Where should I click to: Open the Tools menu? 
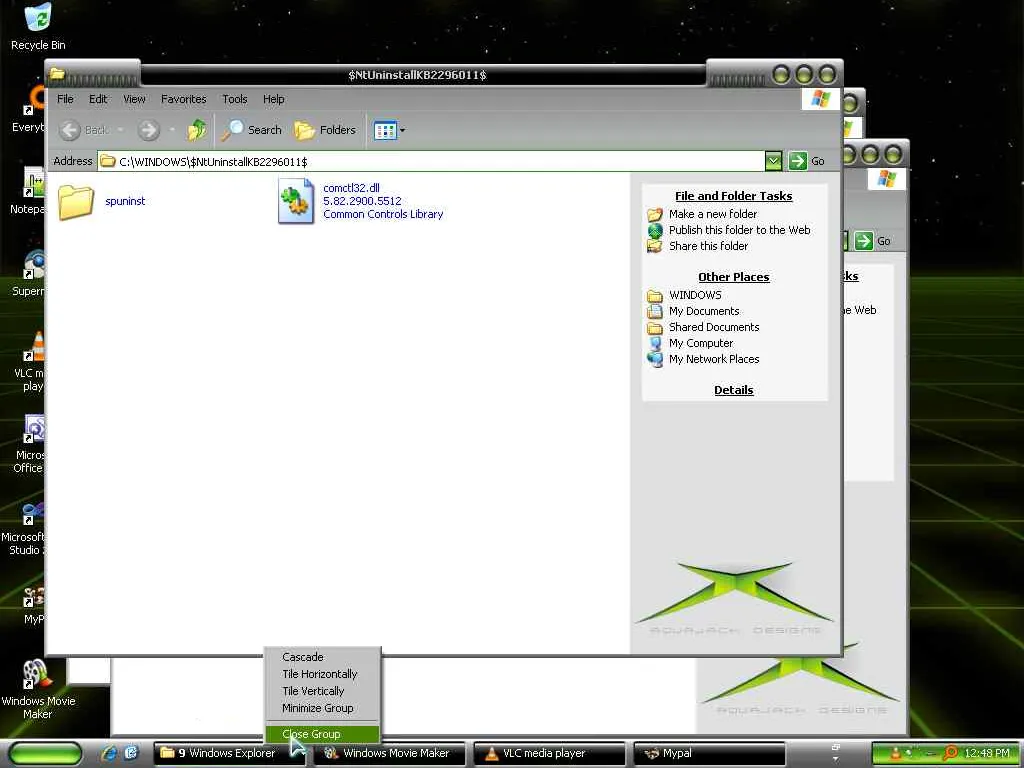(x=234, y=99)
